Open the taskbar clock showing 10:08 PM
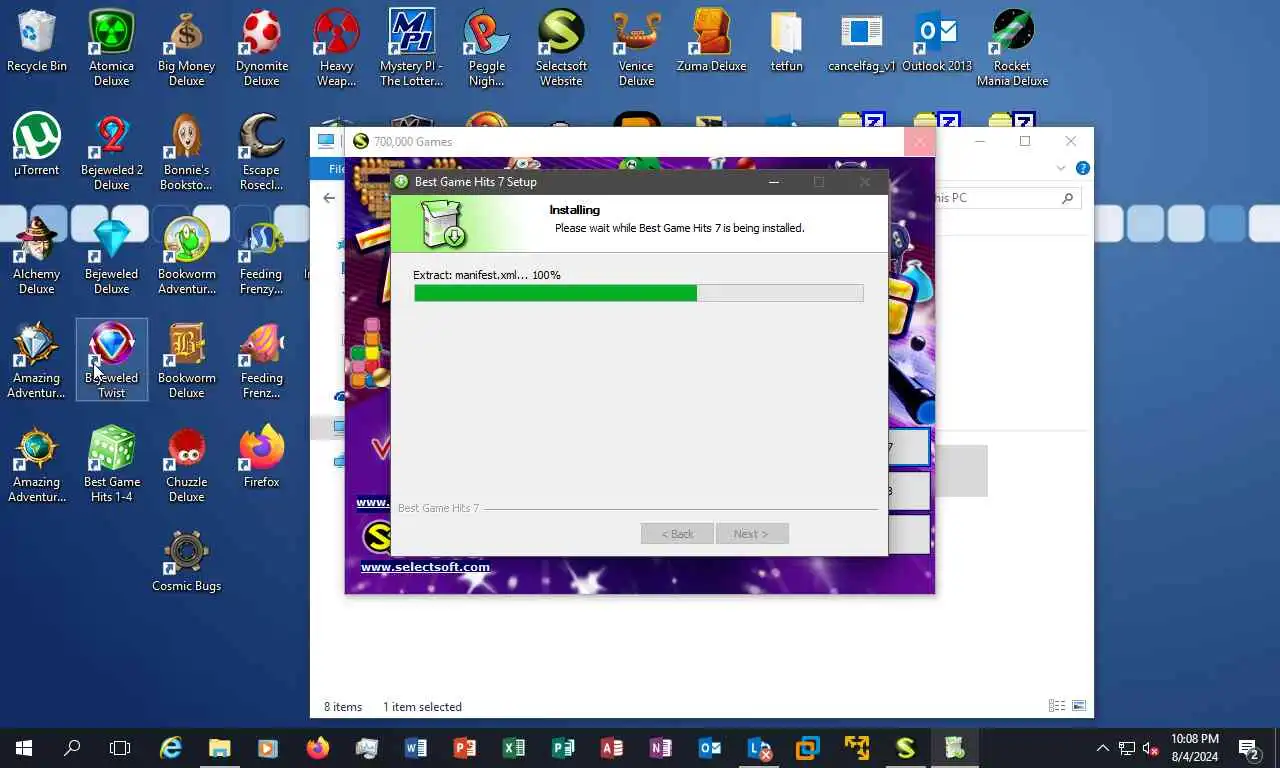This screenshot has width=1280, height=768. [1194, 748]
